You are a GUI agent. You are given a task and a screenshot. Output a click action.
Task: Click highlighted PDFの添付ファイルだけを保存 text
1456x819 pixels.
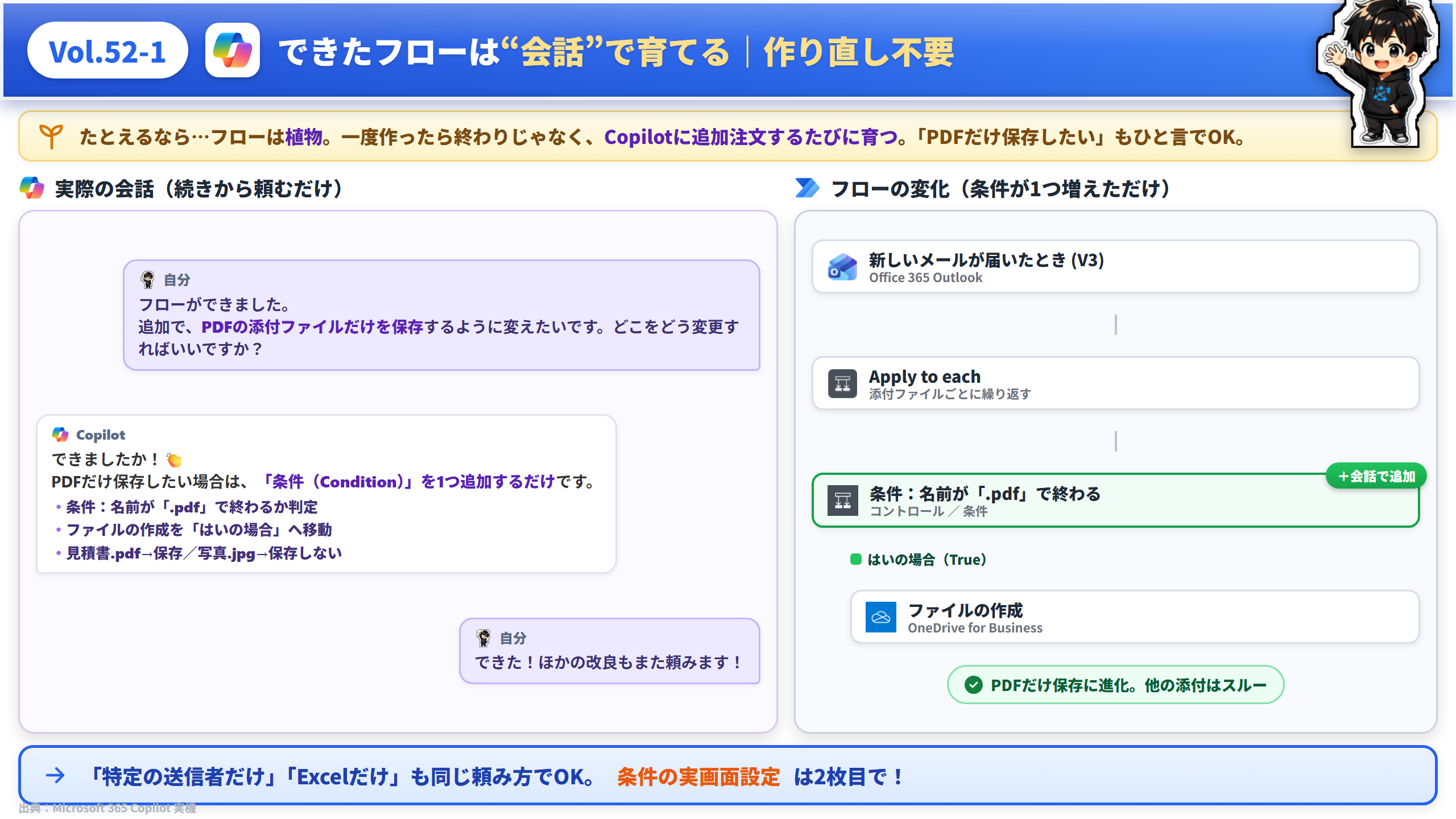coord(312,327)
